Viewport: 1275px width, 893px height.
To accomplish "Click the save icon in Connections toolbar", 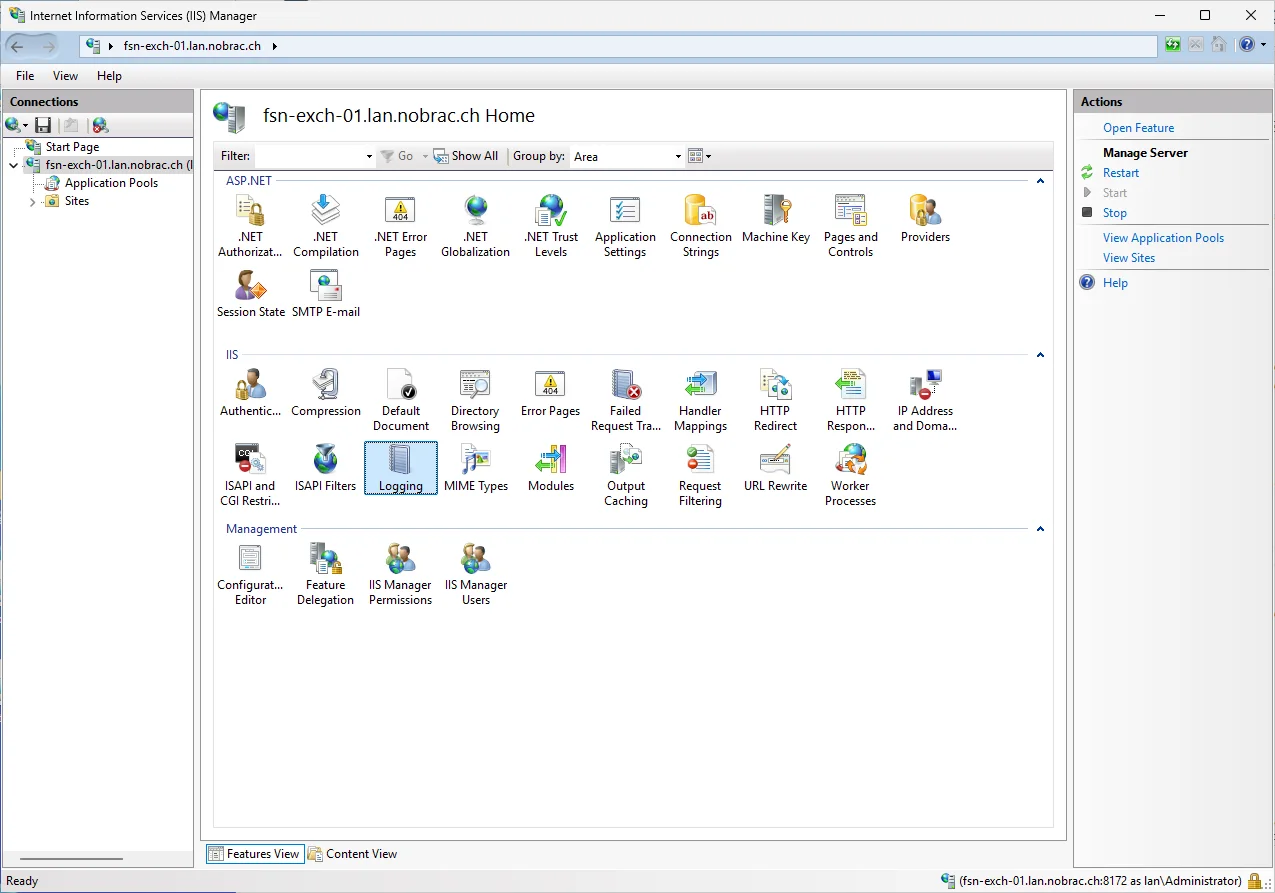I will pos(43,125).
